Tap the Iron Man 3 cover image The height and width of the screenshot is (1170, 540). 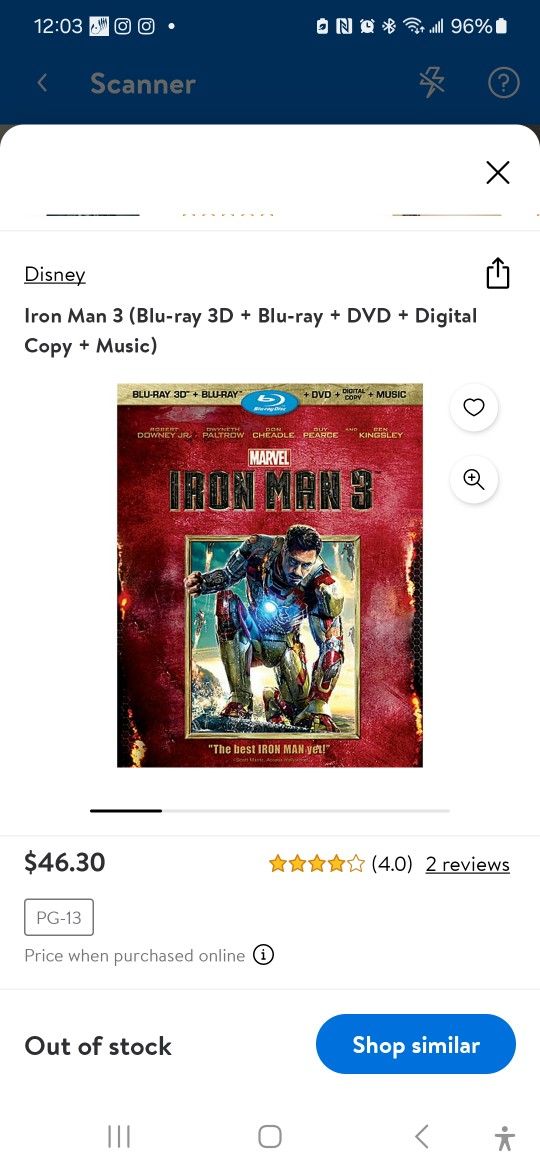pos(270,575)
